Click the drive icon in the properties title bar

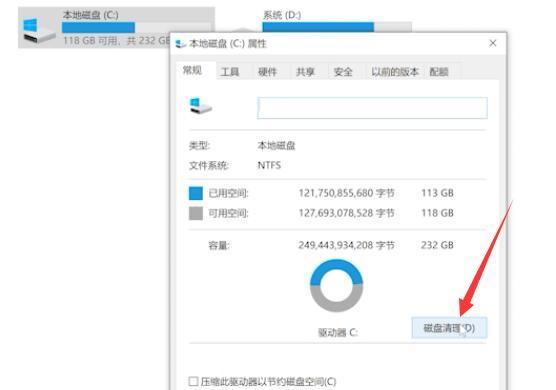pos(181,44)
